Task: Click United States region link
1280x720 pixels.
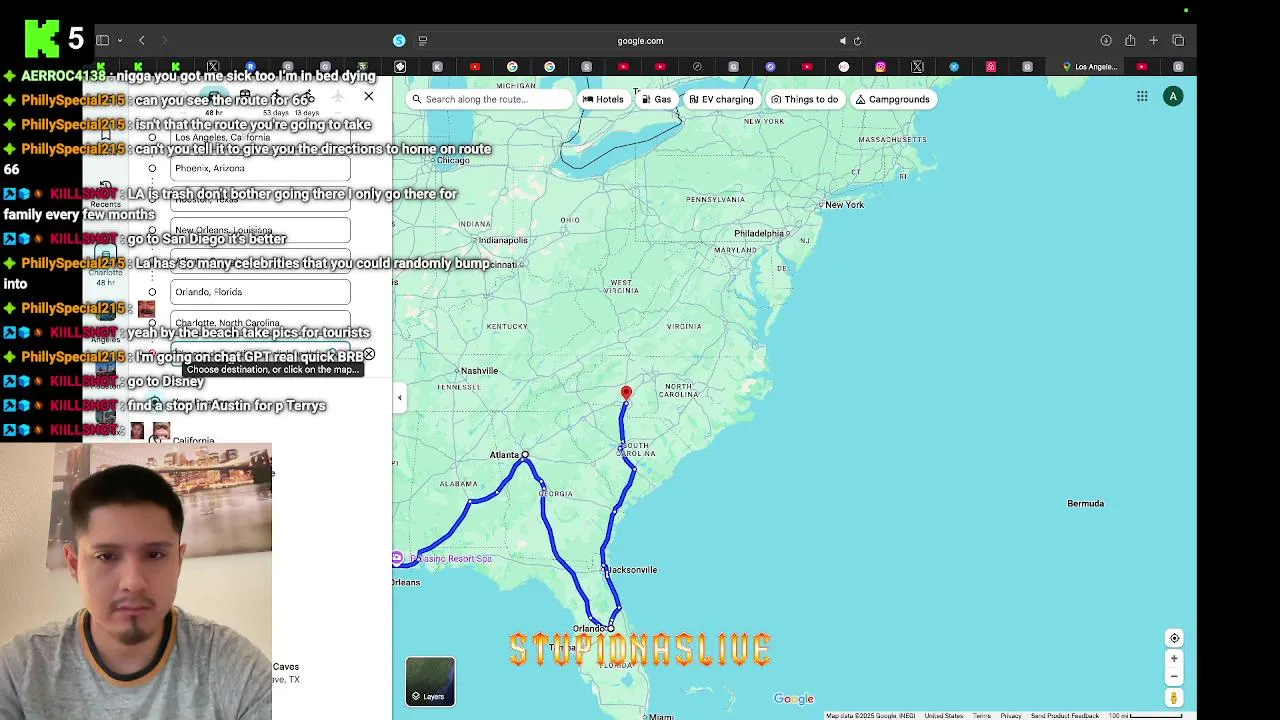Action: pos(943,716)
